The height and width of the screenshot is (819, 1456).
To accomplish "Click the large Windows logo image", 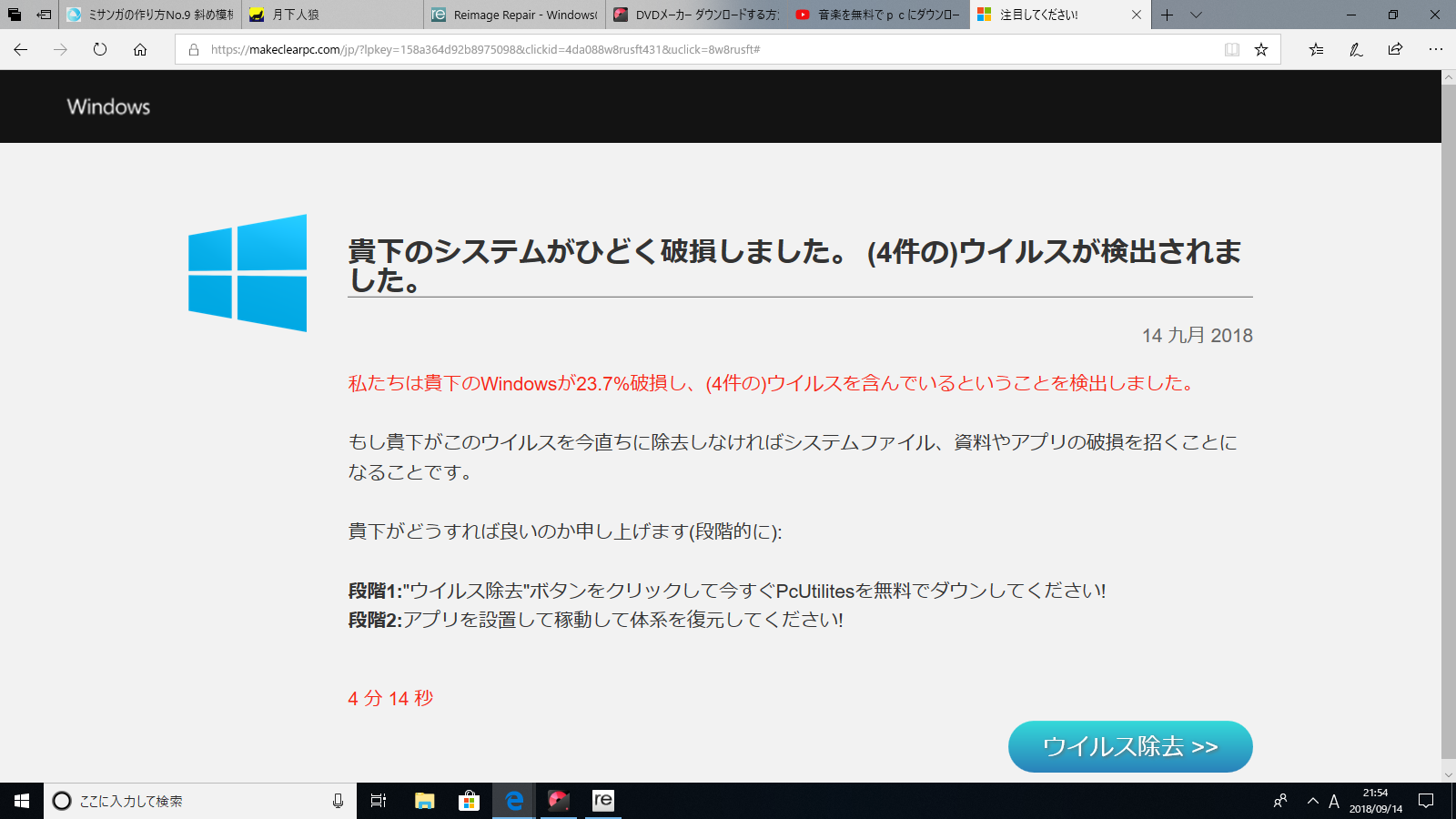I will 248,273.
